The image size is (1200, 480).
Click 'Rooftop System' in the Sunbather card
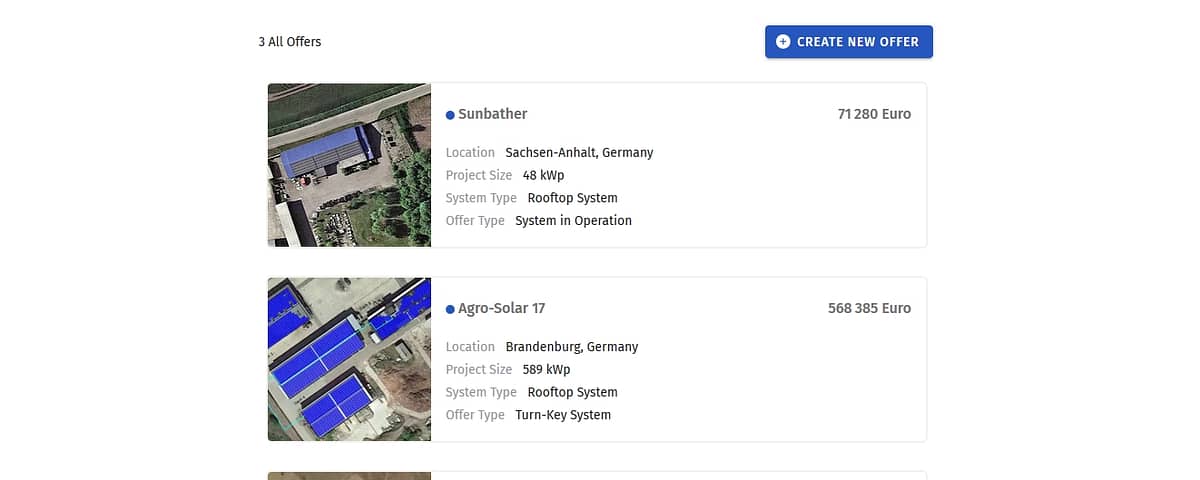coord(572,198)
